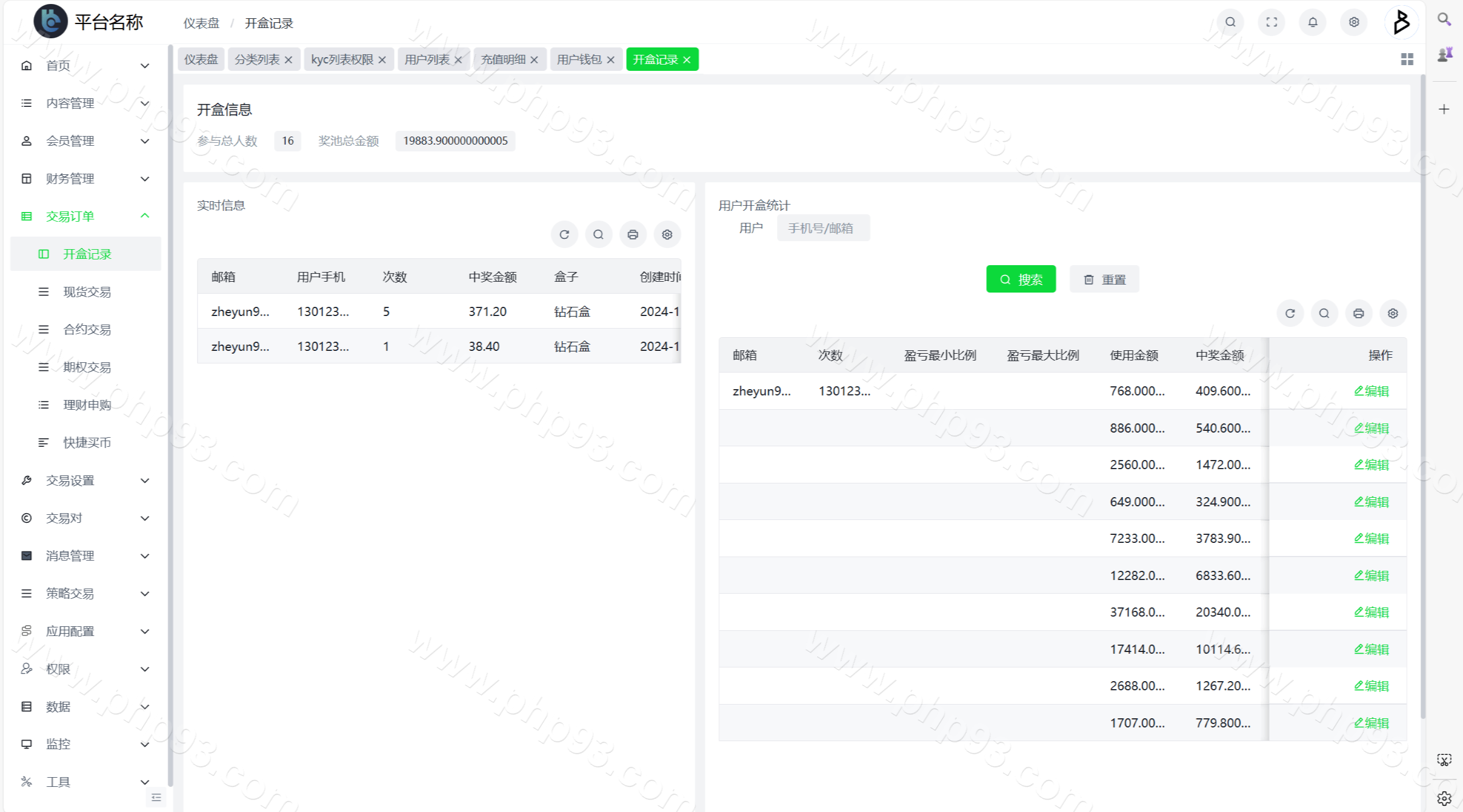Open the header settings gear icon
The width and height of the screenshot is (1463, 812).
click(x=1354, y=22)
